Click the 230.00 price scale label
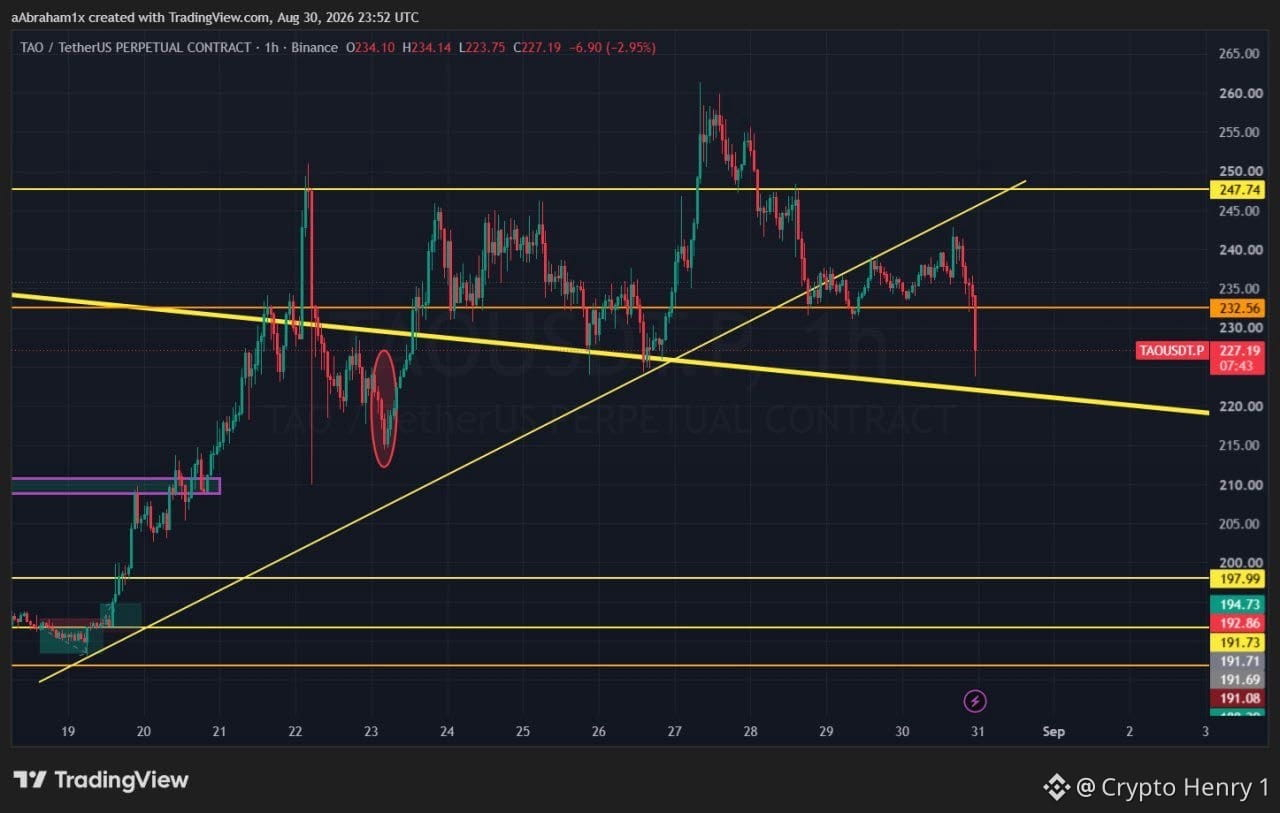1280x813 pixels. [1238, 328]
